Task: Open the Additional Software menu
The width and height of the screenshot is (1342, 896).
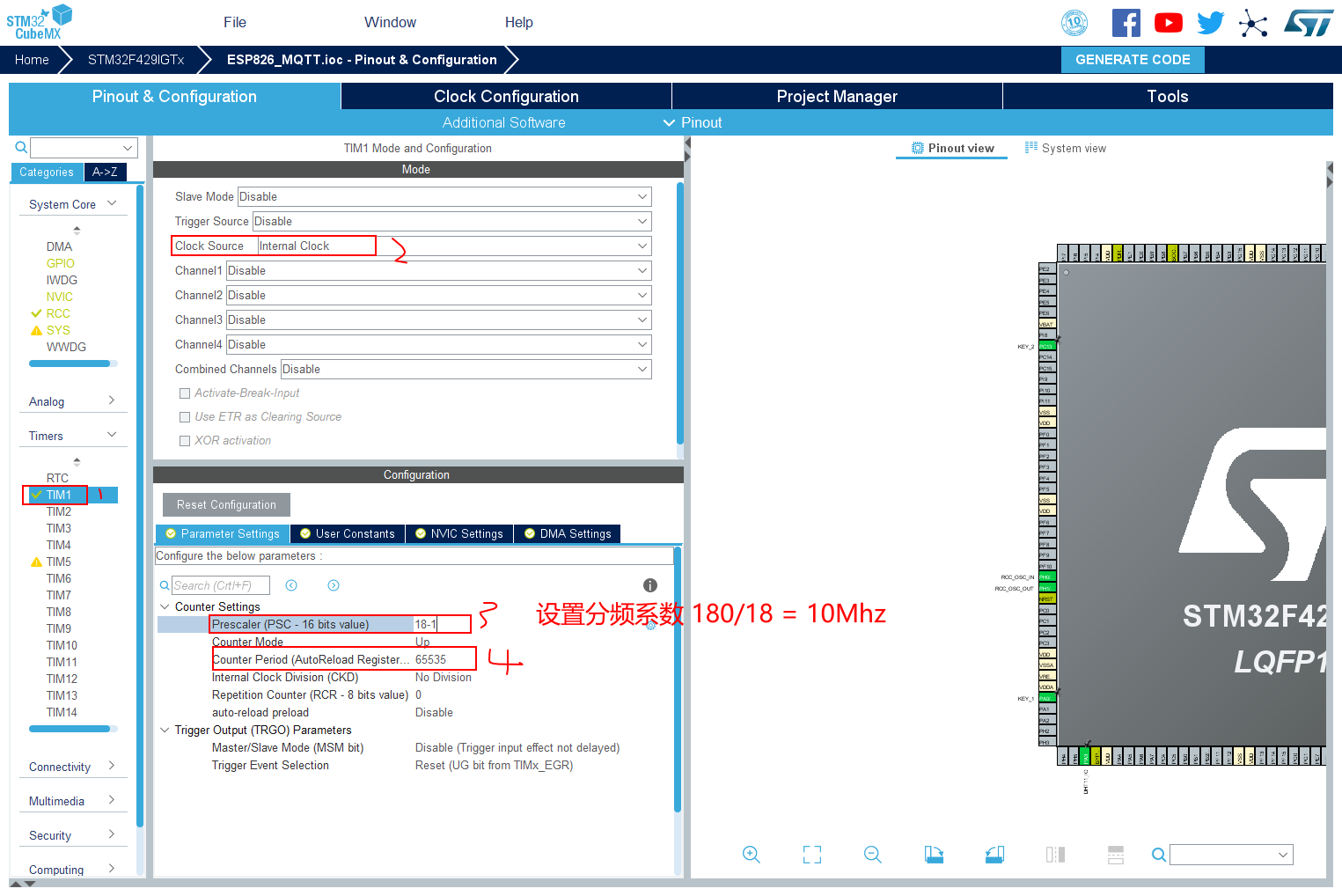Action: click(x=504, y=122)
